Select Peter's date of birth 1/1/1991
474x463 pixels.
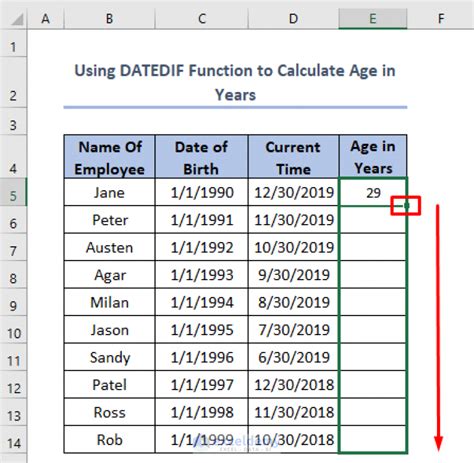tap(202, 220)
